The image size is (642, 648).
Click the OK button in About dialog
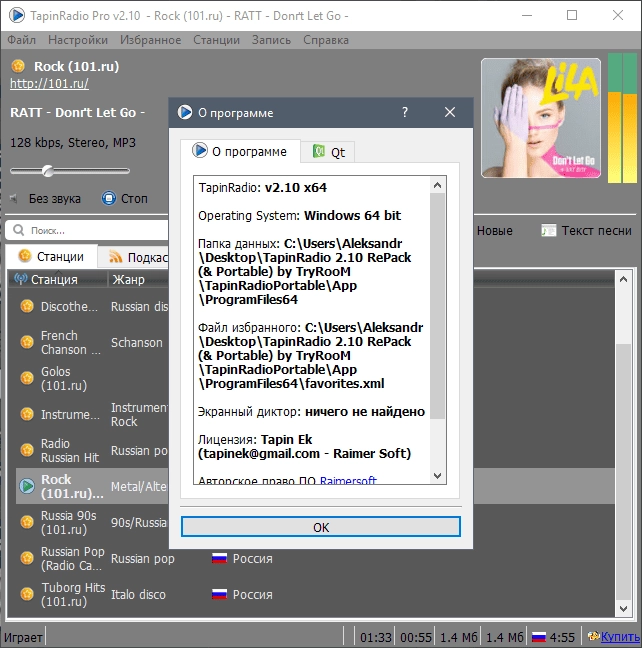tap(320, 527)
